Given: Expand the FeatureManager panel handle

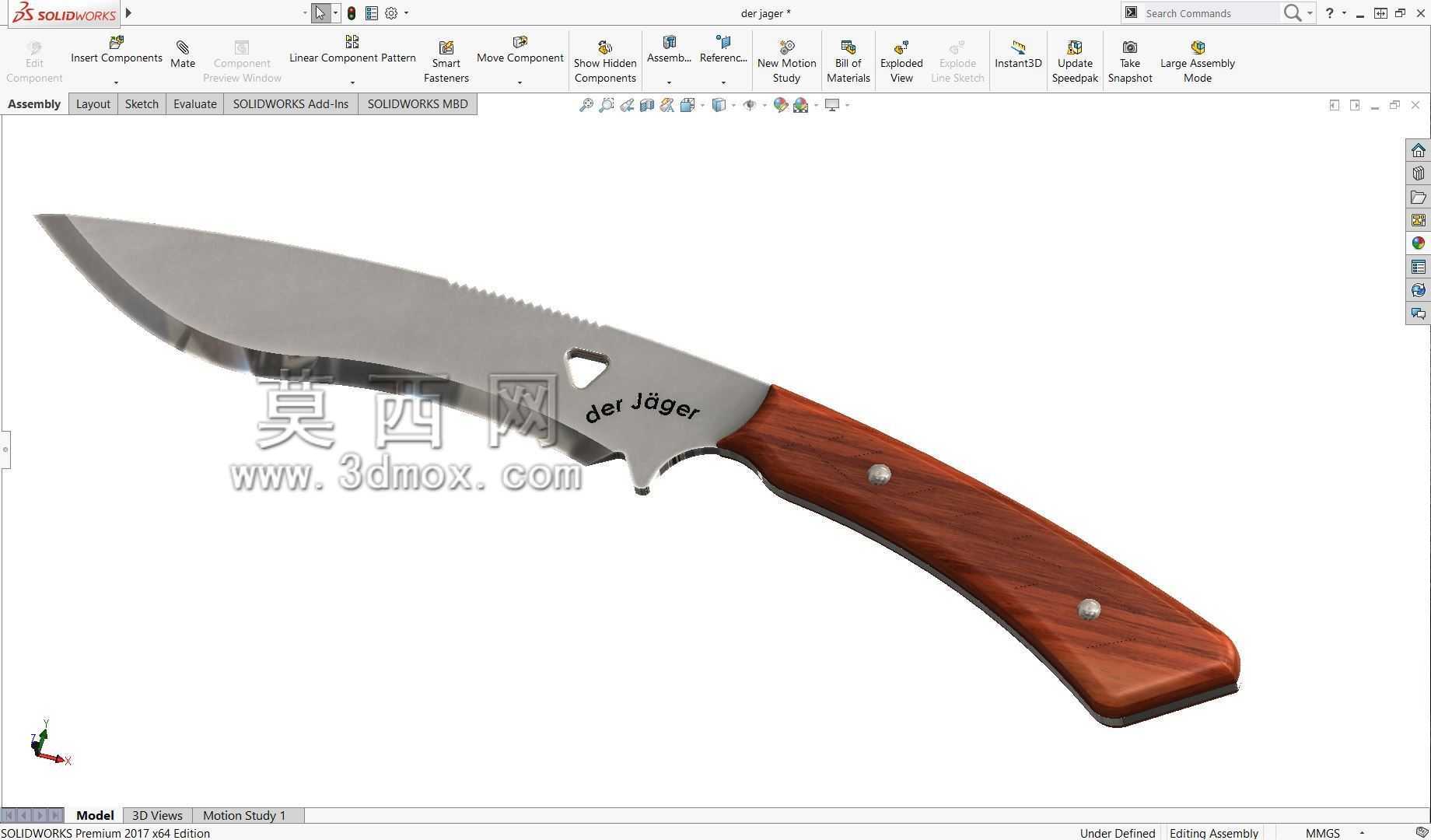Looking at the screenshot, I should tap(5, 450).
